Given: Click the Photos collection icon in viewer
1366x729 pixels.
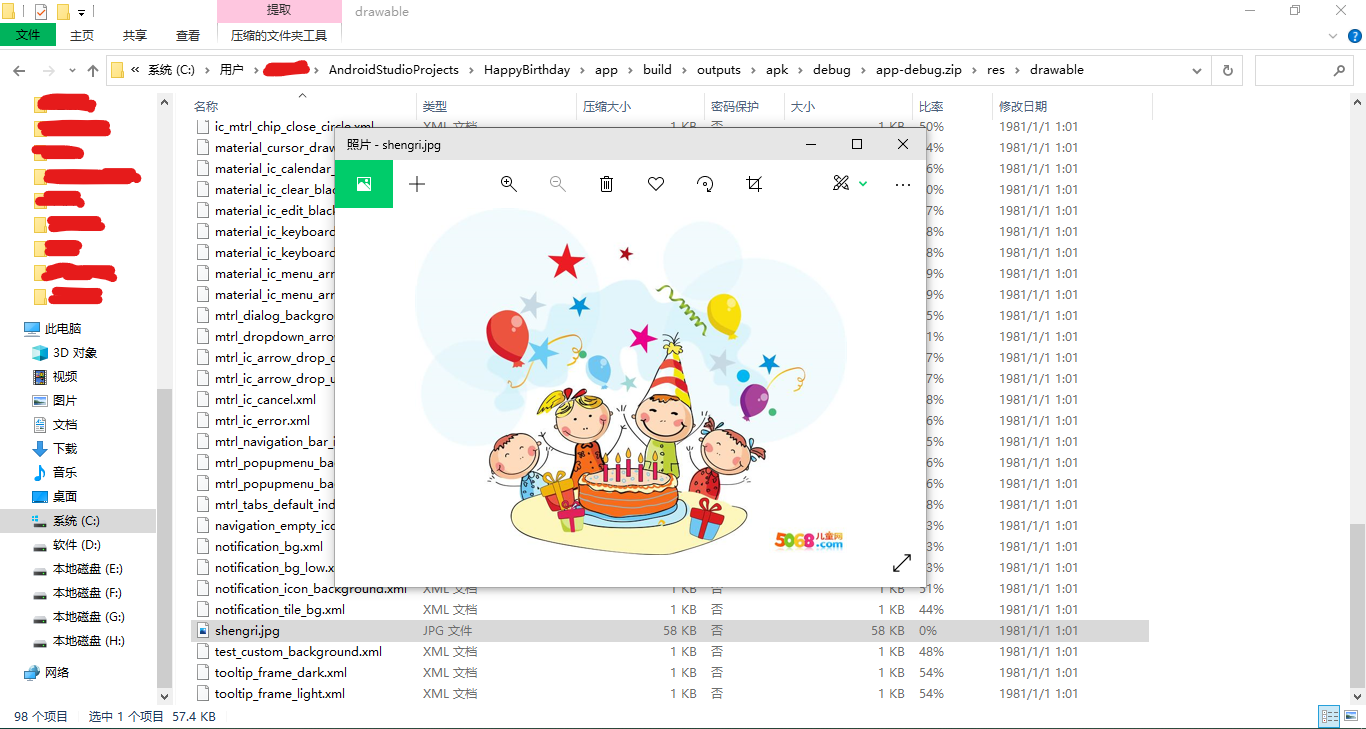Looking at the screenshot, I should [364, 184].
